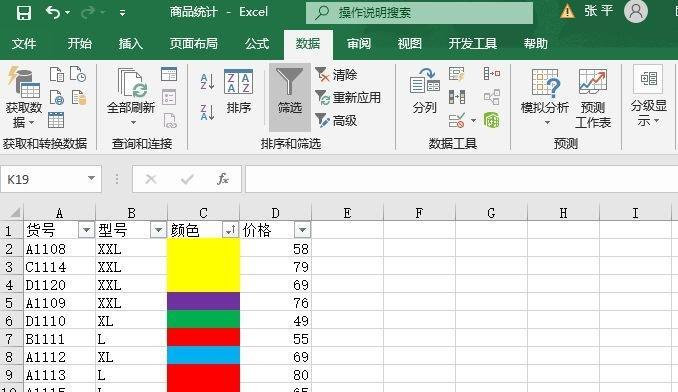Image resolution: width=678 pixels, height=392 pixels.
Task: Open the 文件 tab
Action: (x=24, y=44)
